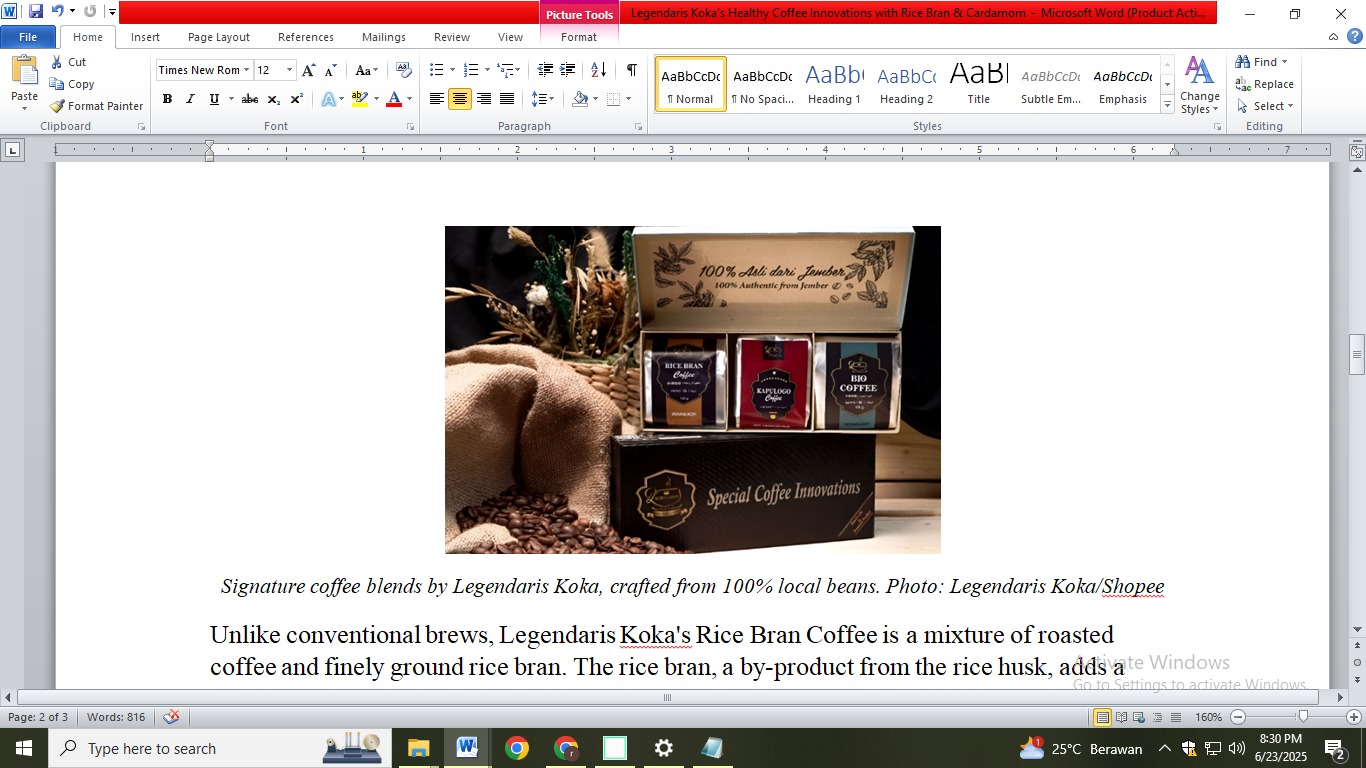Click the spelling check status icon
Viewport: 1366px width, 768px height.
[171, 717]
